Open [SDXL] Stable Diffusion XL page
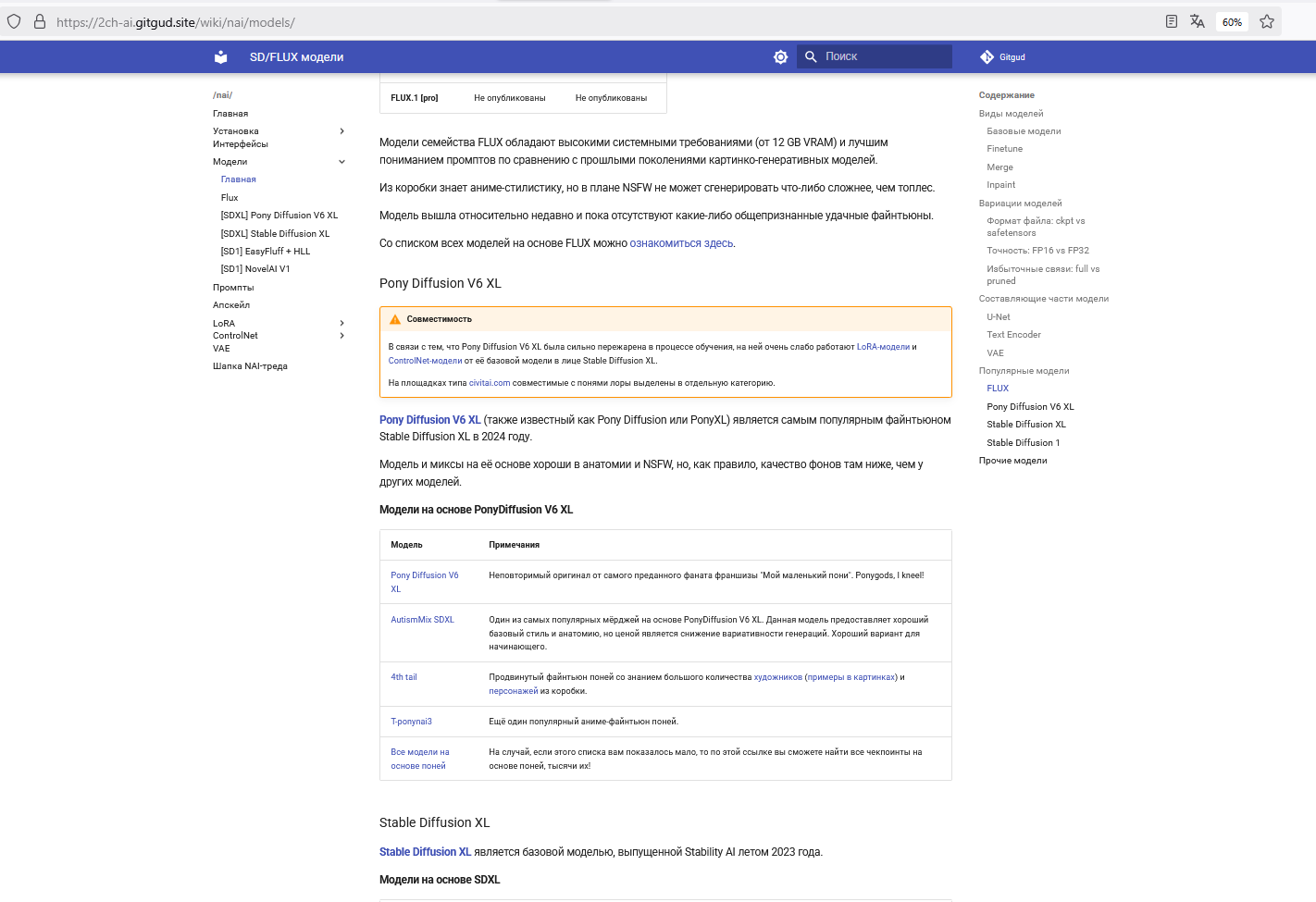 [275, 234]
